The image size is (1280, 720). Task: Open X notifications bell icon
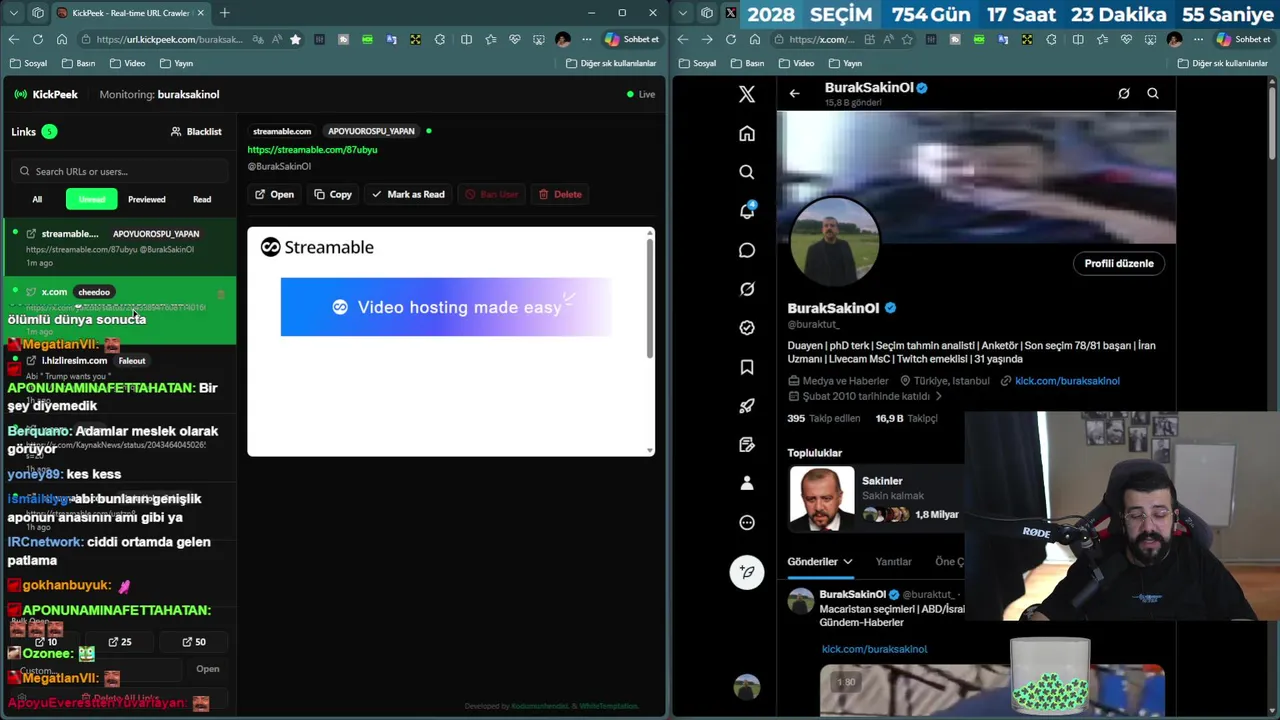pyautogui.click(x=746, y=211)
